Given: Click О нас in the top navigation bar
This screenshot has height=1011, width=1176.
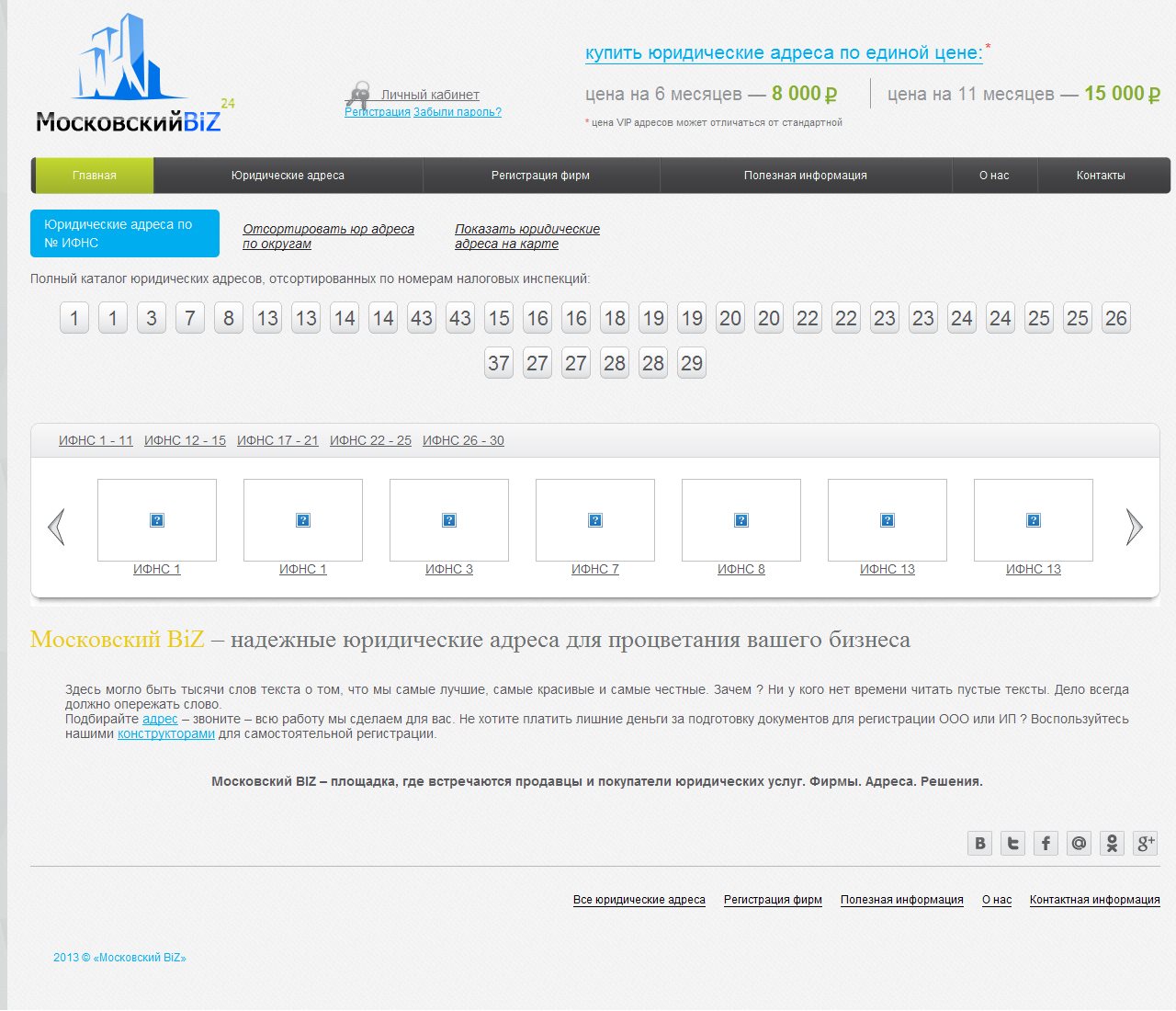Looking at the screenshot, I should point(994,176).
